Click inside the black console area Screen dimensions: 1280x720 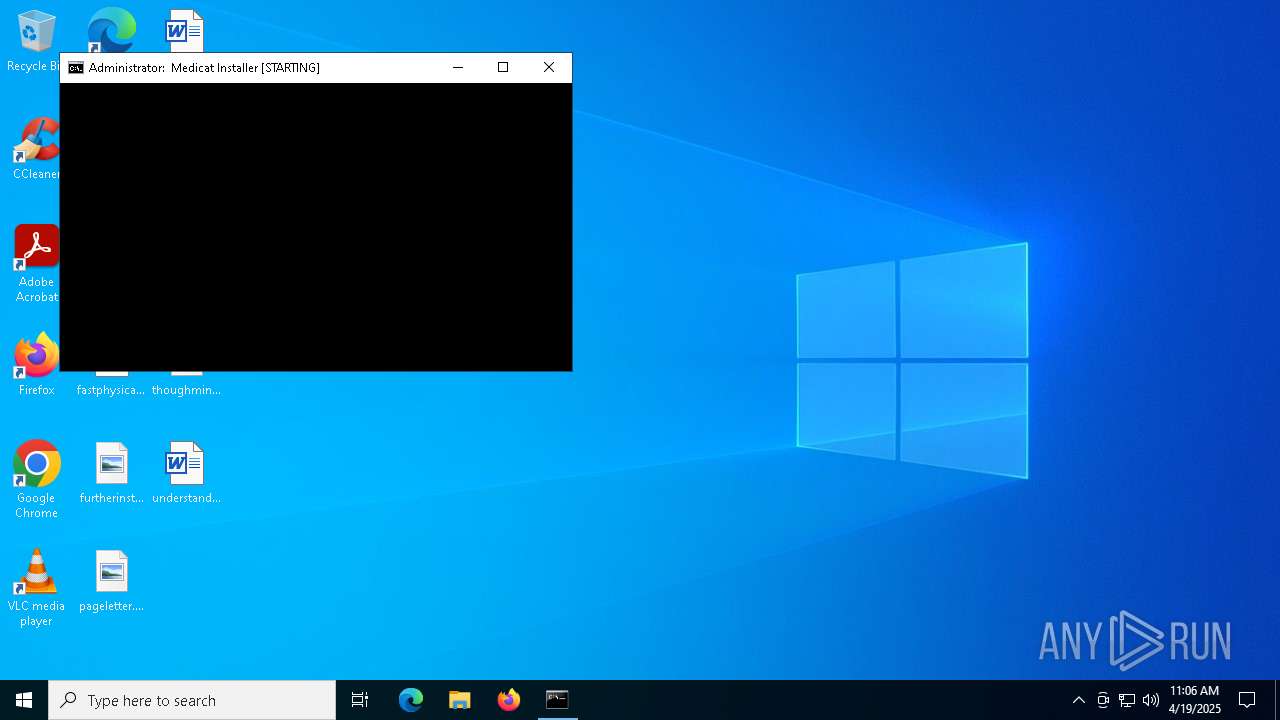[316, 227]
